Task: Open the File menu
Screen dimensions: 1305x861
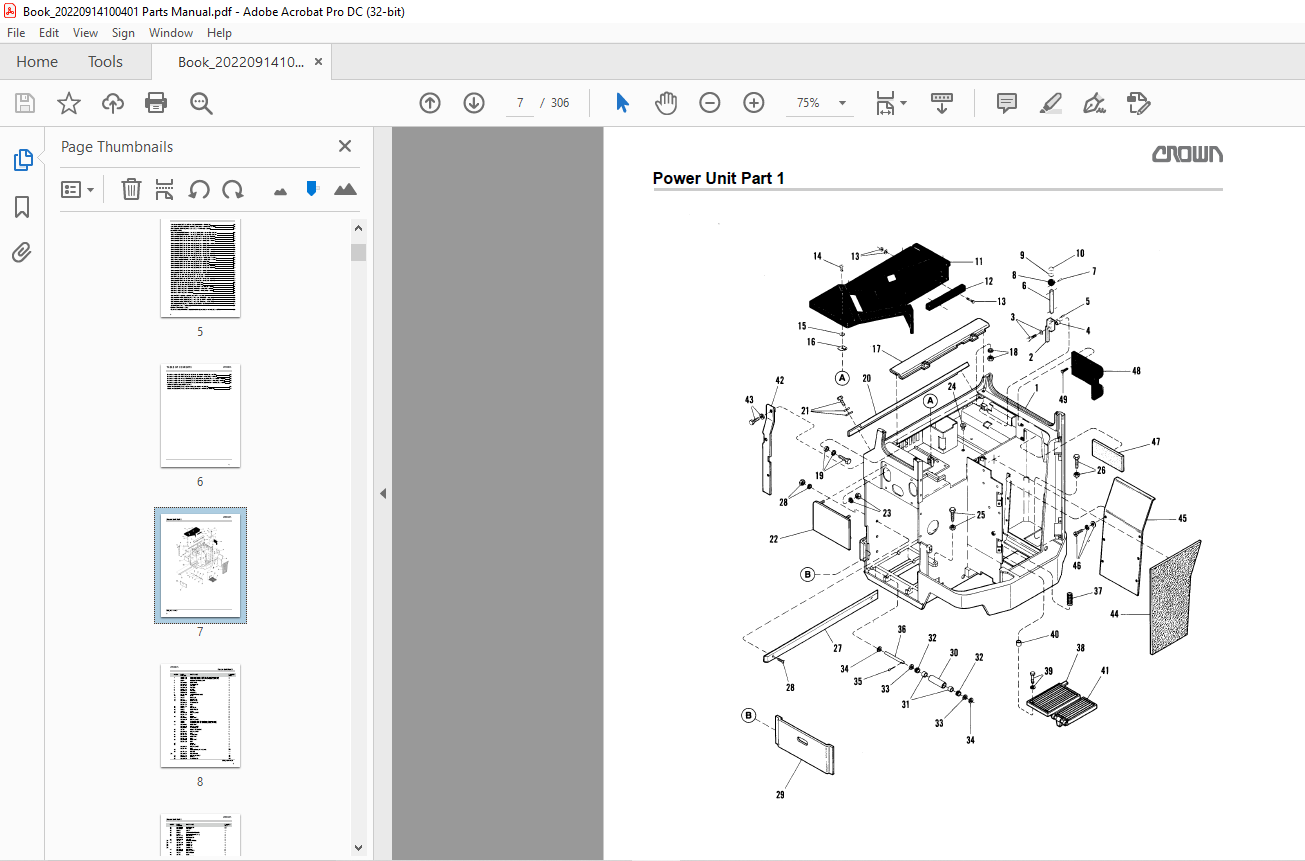Action: pos(16,33)
